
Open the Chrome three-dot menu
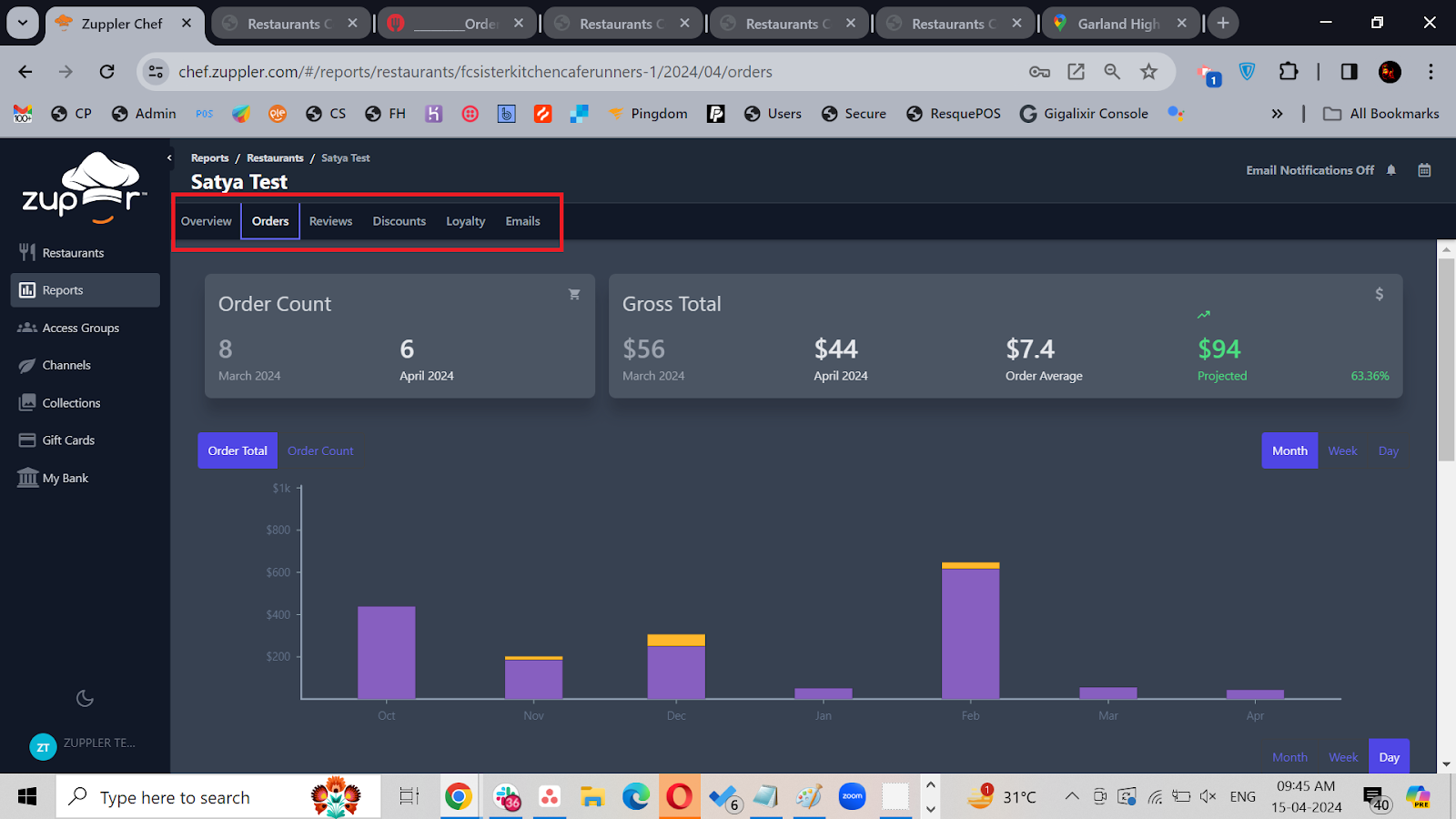pyautogui.click(x=1431, y=72)
